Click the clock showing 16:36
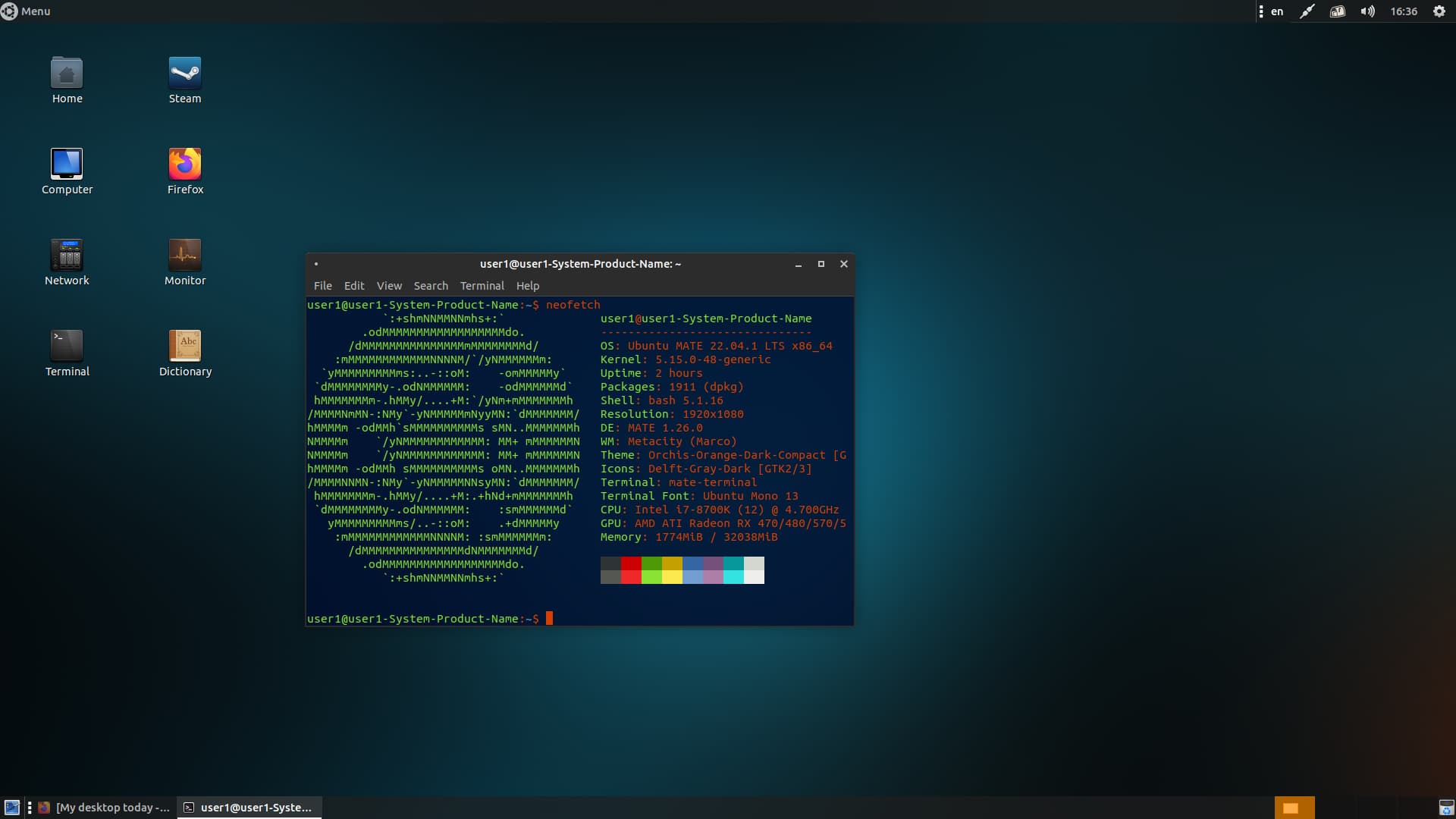Image resolution: width=1456 pixels, height=819 pixels. [x=1403, y=11]
